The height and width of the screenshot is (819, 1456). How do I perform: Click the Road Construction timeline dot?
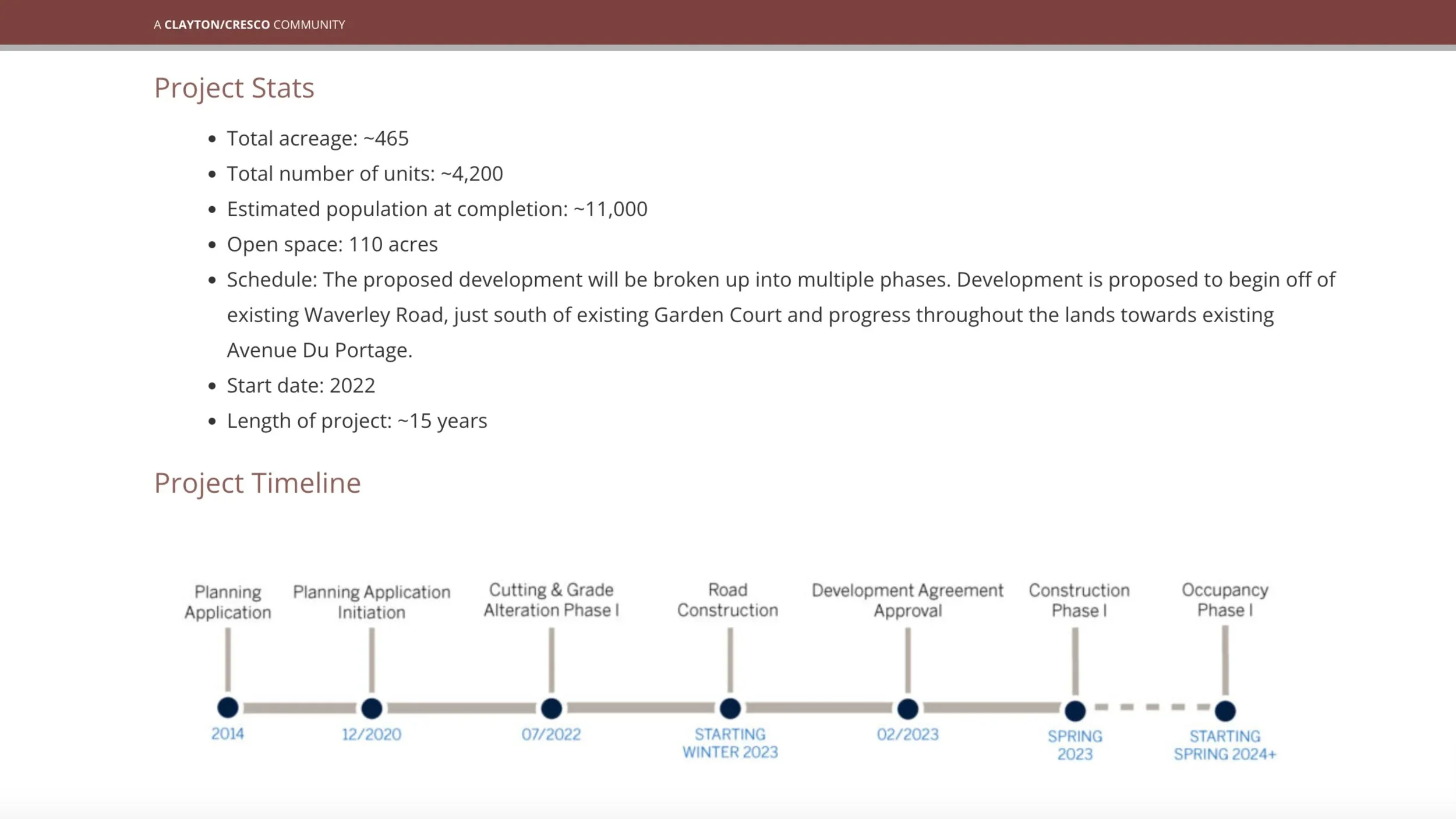coord(730,708)
